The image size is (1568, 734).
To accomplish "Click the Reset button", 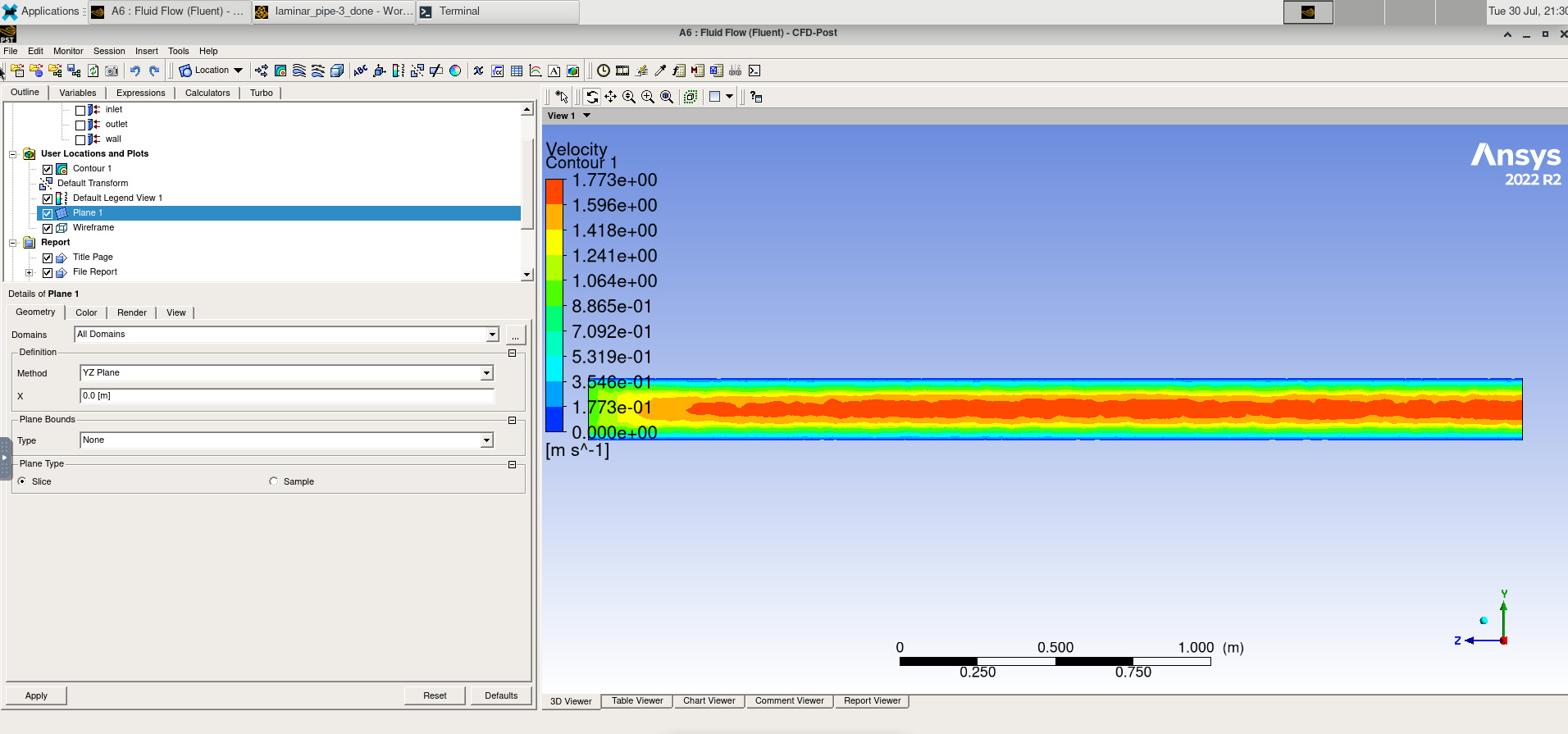I will click(x=435, y=695).
